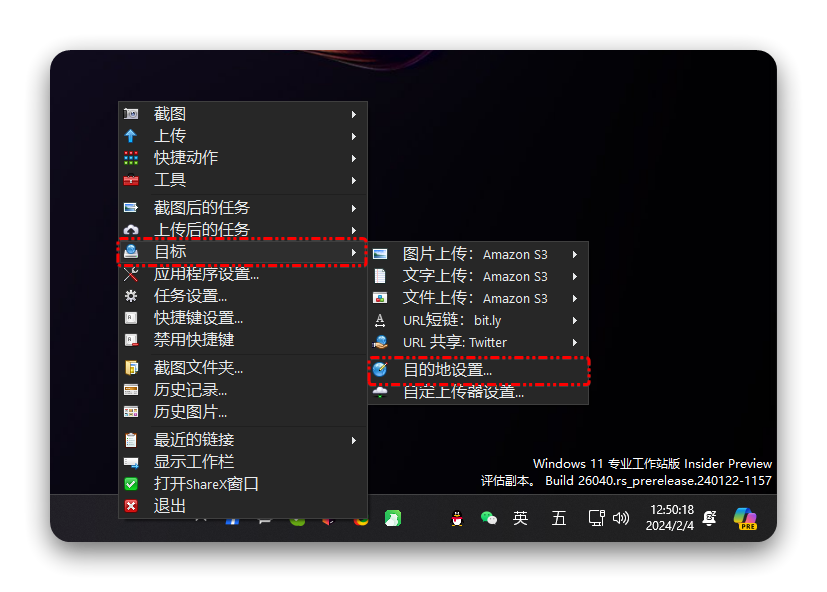Expand the 上传 submenu arrow

pos(354,137)
